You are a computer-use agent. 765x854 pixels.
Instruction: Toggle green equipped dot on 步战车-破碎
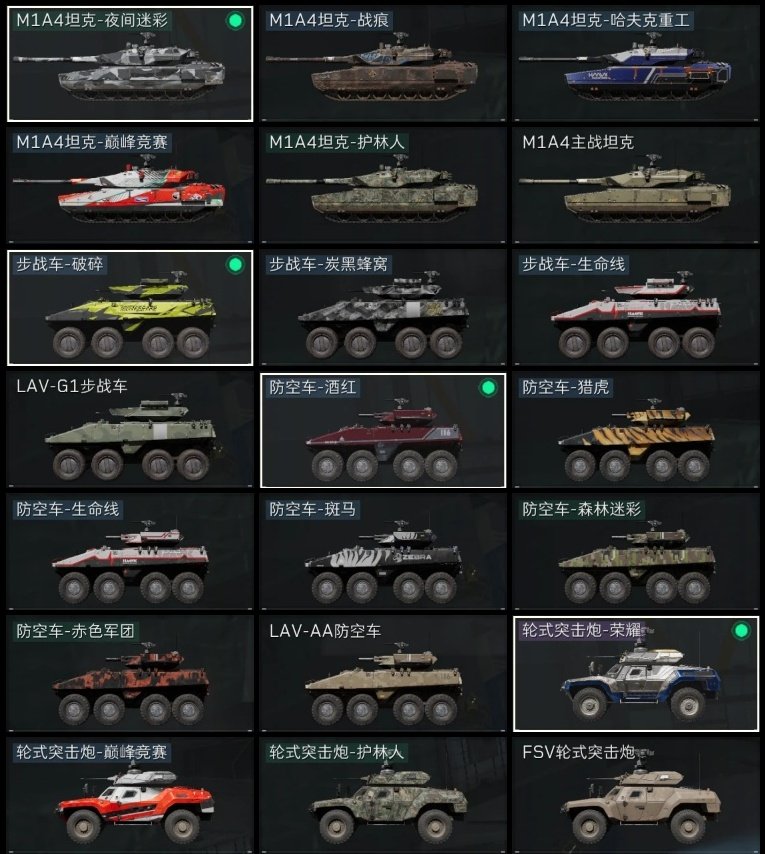235,265
